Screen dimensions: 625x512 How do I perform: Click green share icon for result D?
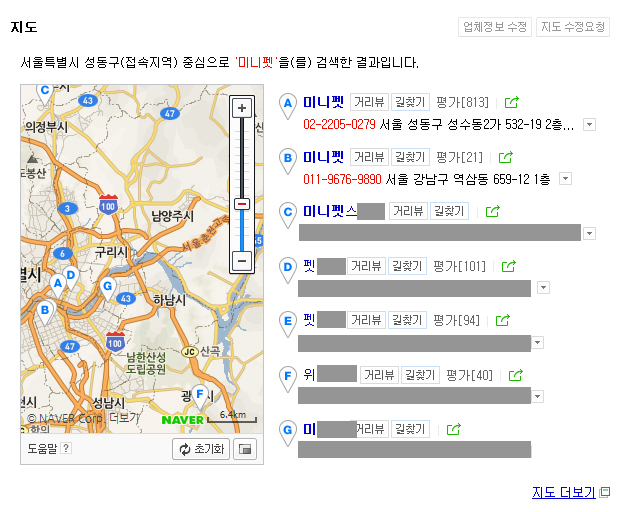pyautogui.click(x=509, y=266)
